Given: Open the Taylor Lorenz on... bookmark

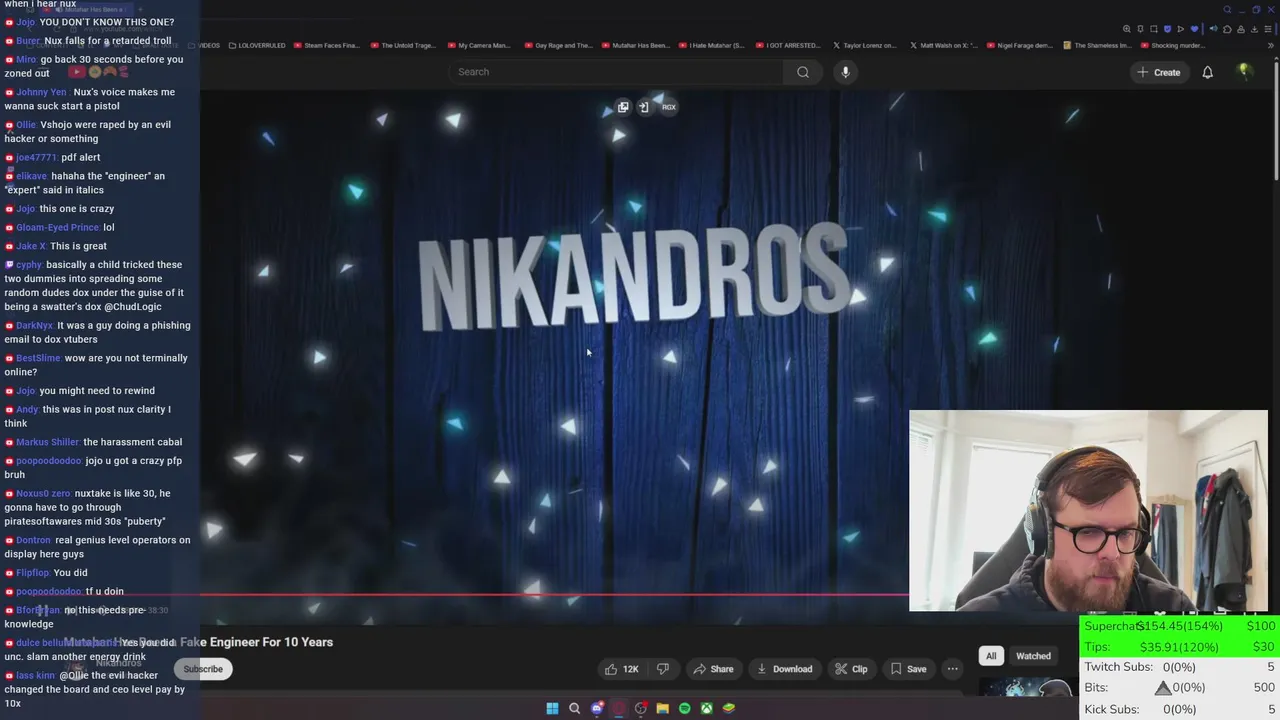Looking at the screenshot, I should pos(864,46).
